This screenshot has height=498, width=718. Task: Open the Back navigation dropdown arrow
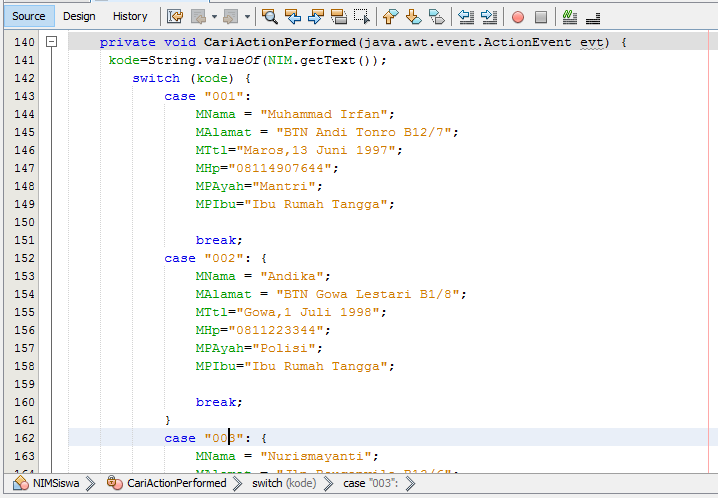coord(214,17)
